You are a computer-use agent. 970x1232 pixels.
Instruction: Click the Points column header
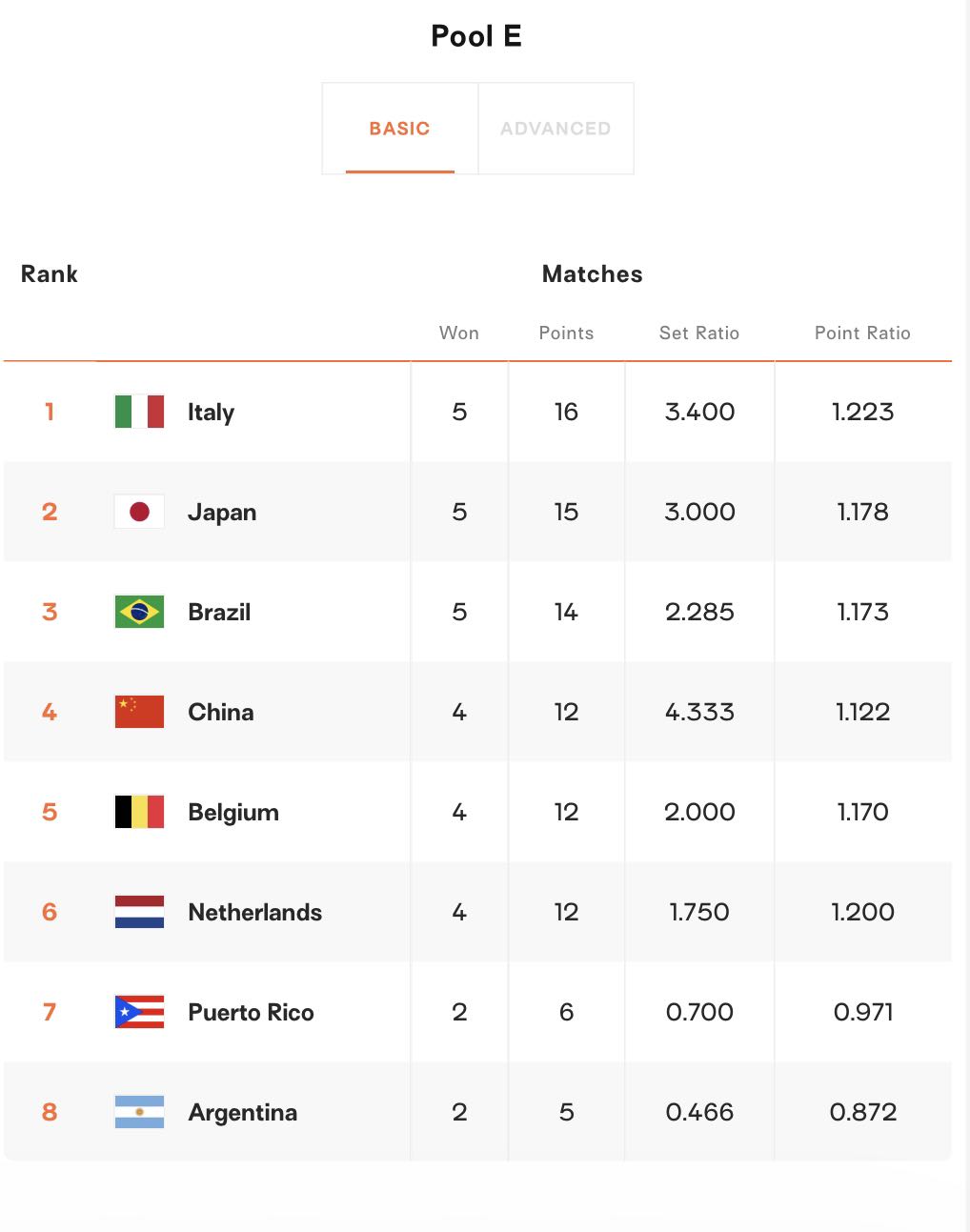(x=566, y=333)
